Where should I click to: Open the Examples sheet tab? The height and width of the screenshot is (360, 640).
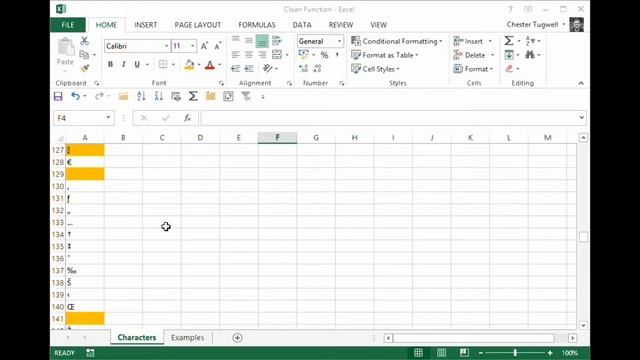(187, 338)
